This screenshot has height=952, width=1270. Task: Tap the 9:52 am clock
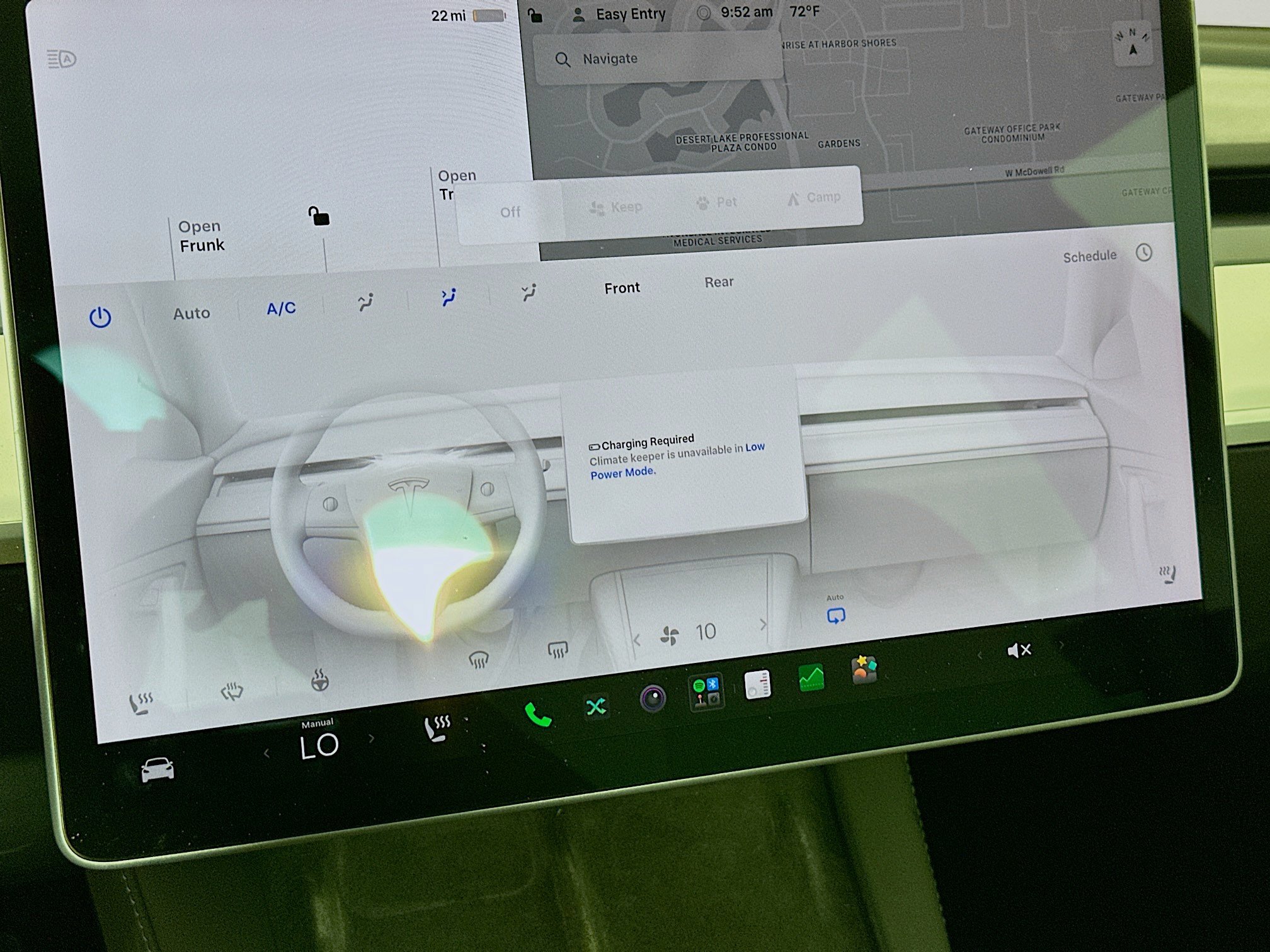[747, 12]
